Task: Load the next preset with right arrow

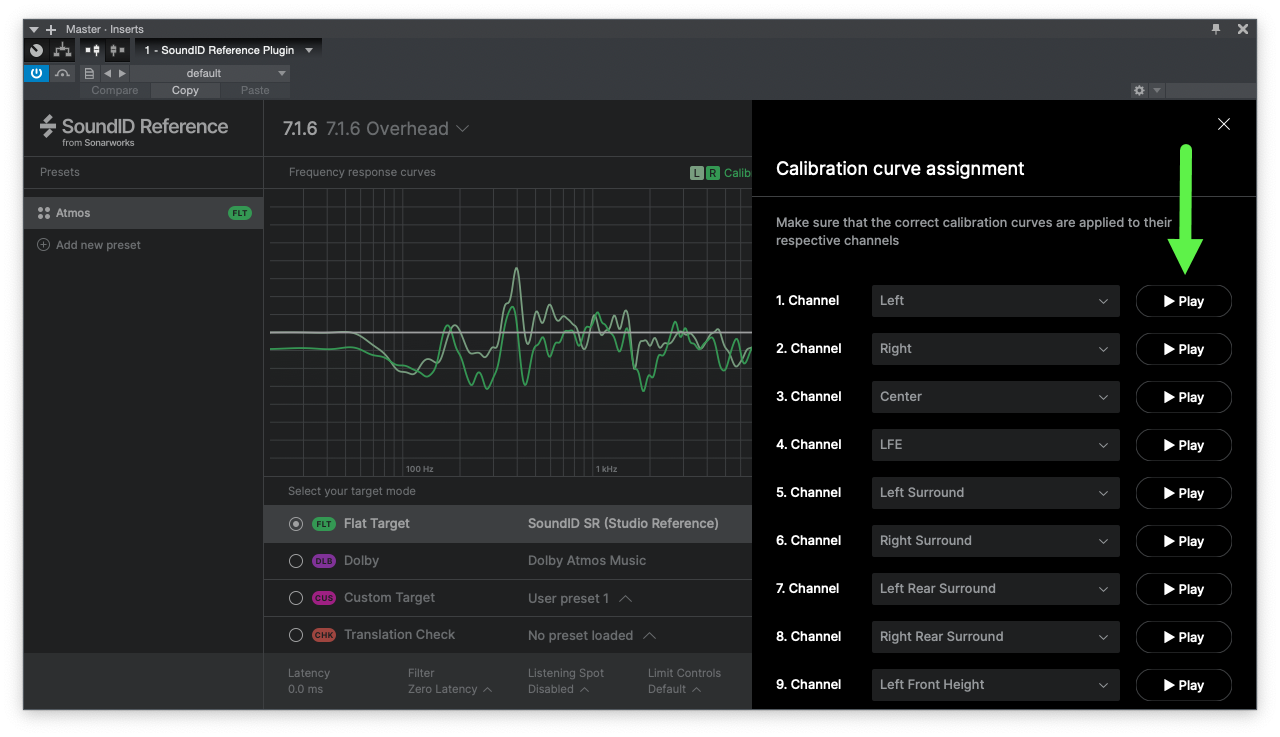Action: tap(123, 73)
